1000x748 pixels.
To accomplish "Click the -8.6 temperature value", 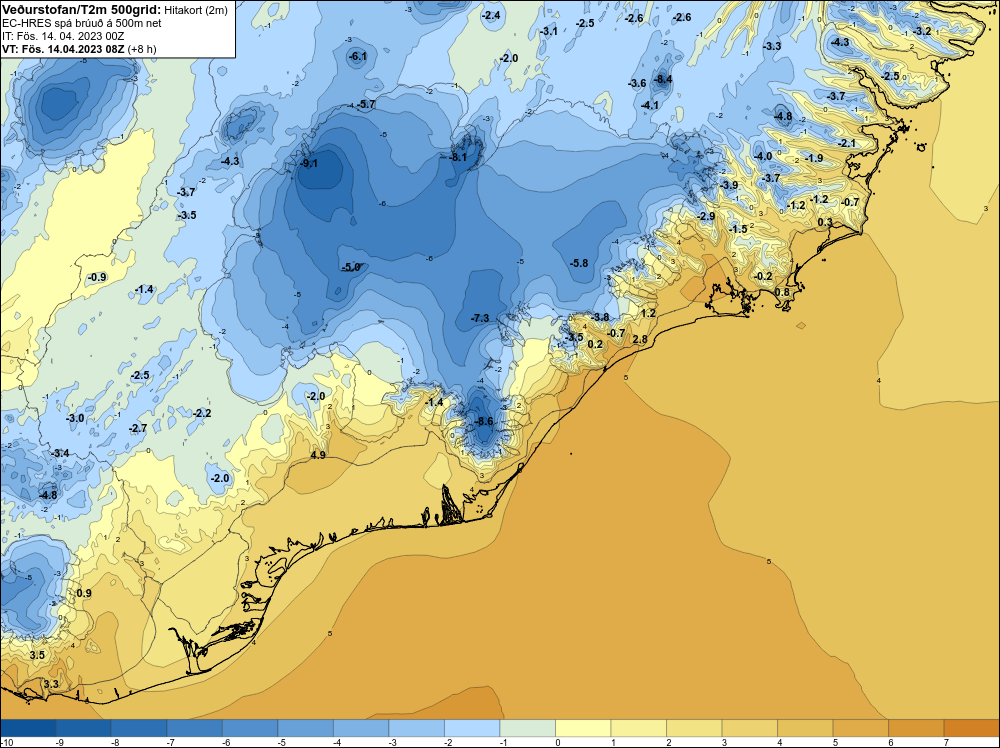I will [x=484, y=422].
